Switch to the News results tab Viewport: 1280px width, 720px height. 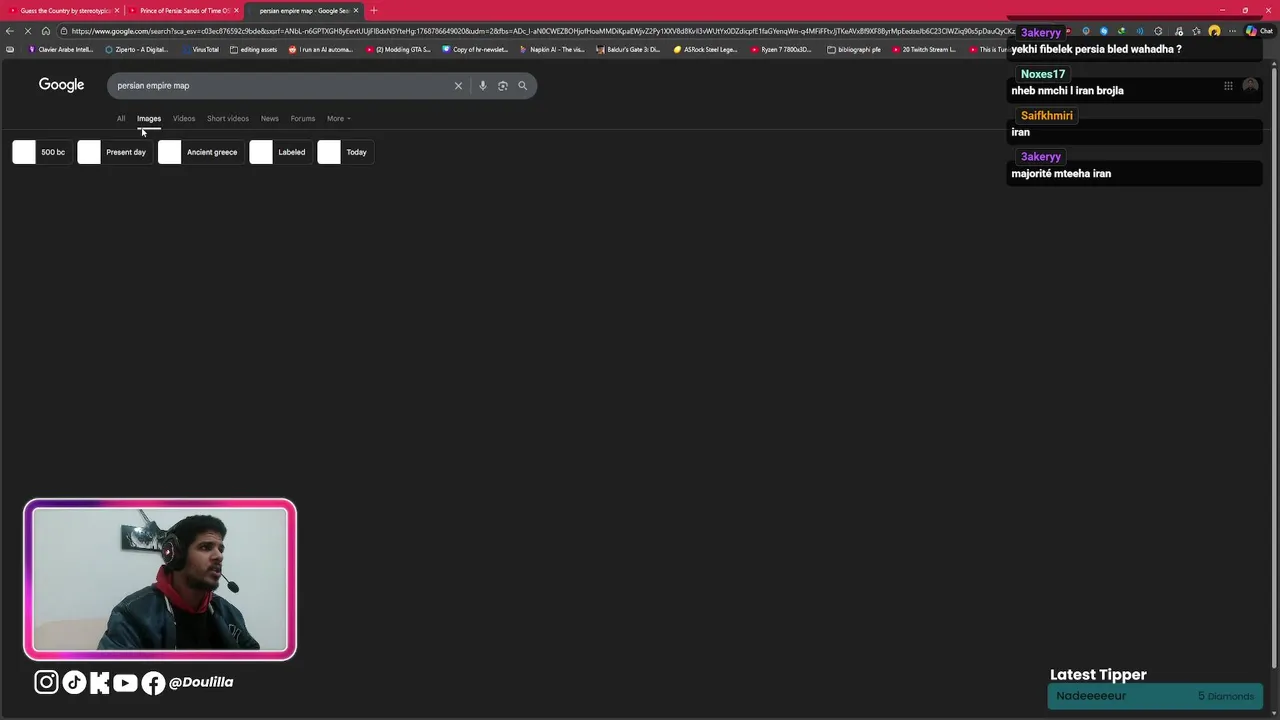click(270, 118)
